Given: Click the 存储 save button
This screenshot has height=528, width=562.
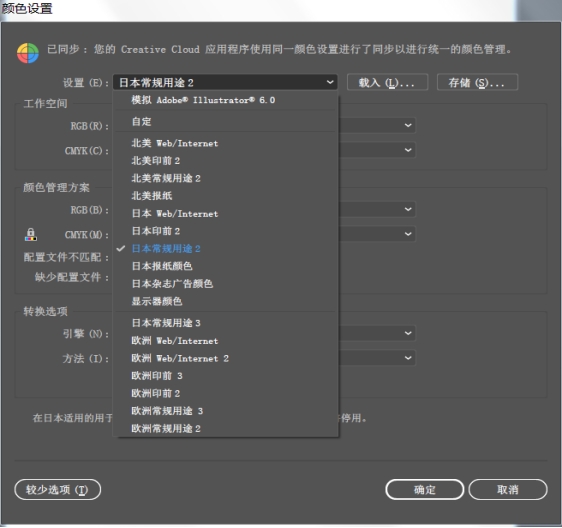Looking at the screenshot, I should click(x=477, y=82).
